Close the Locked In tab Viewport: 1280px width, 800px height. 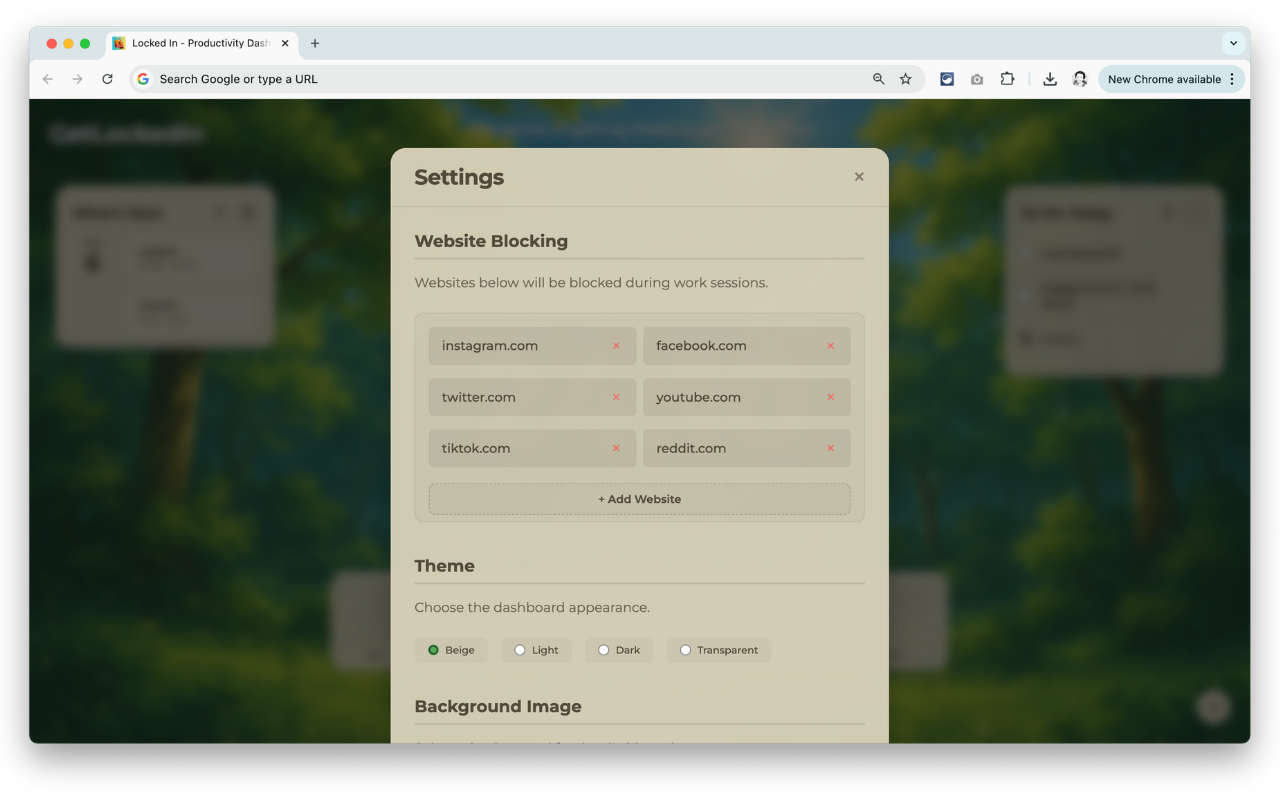285,43
